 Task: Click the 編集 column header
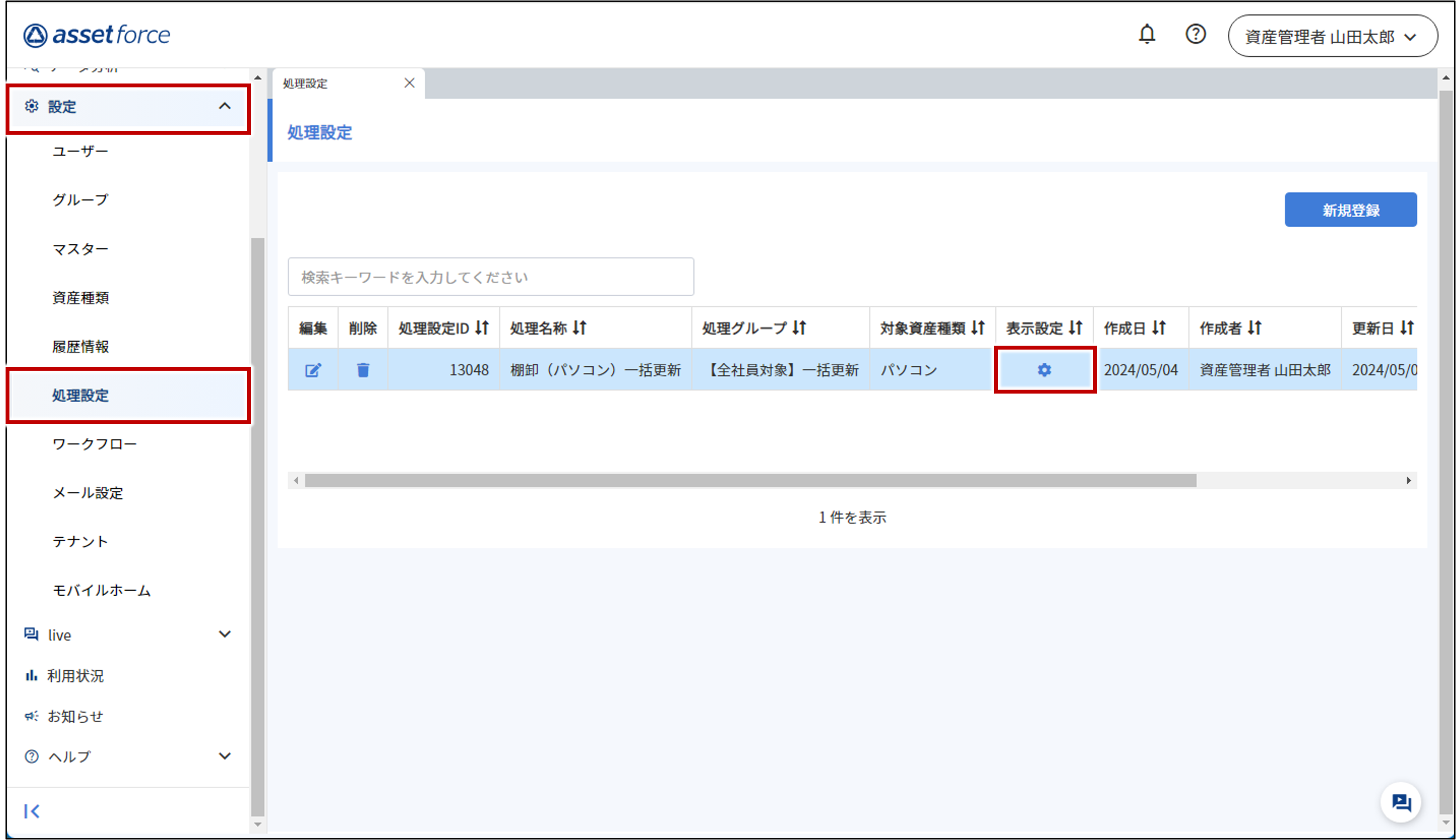click(313, 328)
